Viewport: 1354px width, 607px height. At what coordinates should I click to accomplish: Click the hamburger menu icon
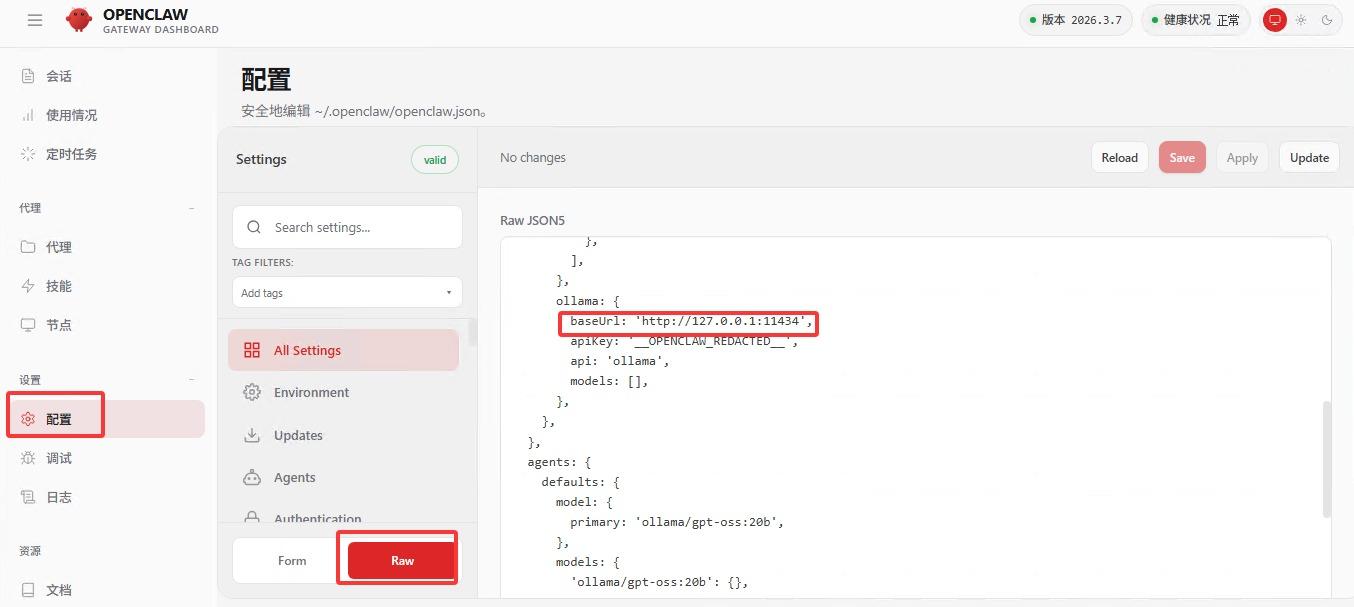35,20
